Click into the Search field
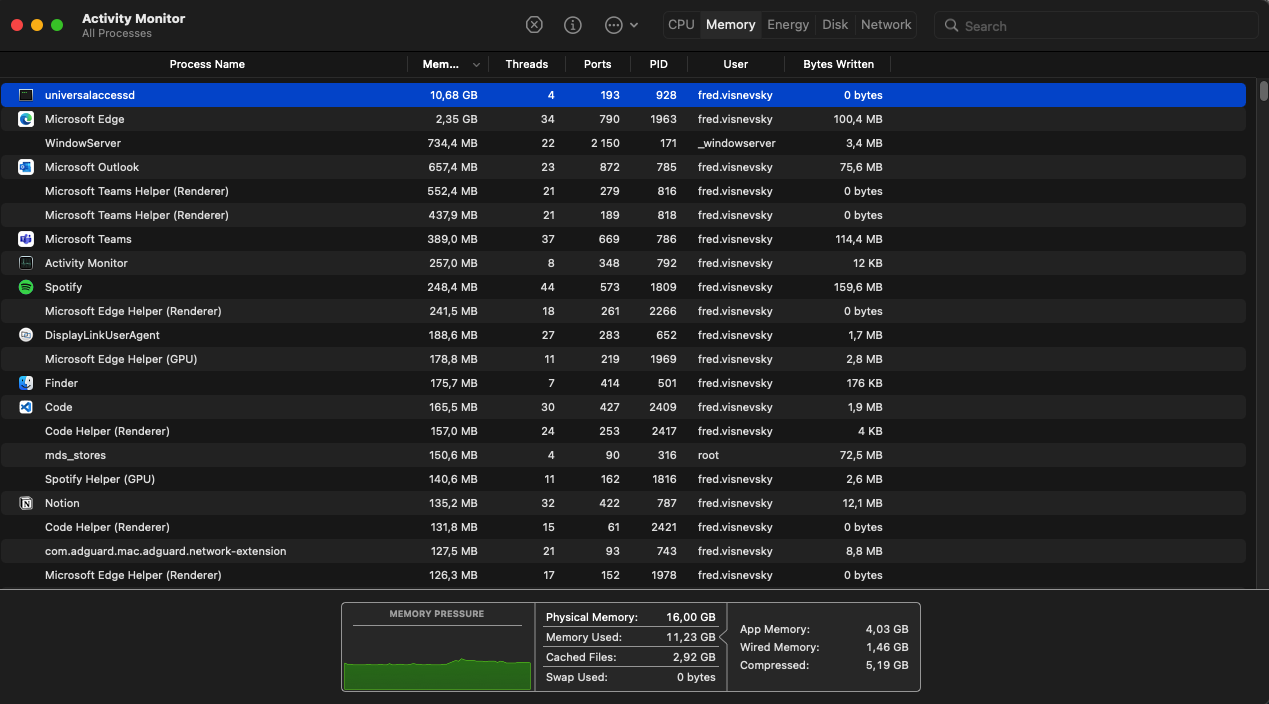The width and height of the screenshot is (1269, 704). 1096,26
